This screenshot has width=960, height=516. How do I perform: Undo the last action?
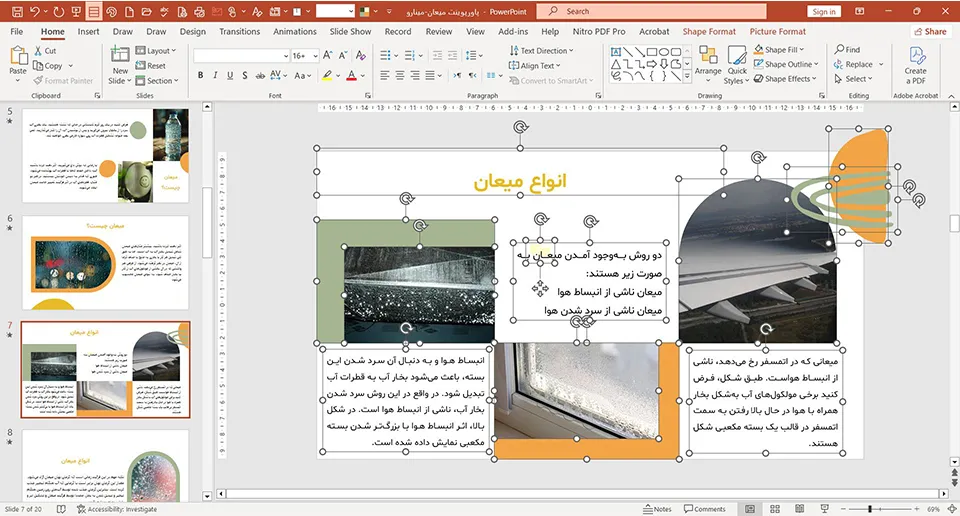pyautogui.click(x=34, y=12)
